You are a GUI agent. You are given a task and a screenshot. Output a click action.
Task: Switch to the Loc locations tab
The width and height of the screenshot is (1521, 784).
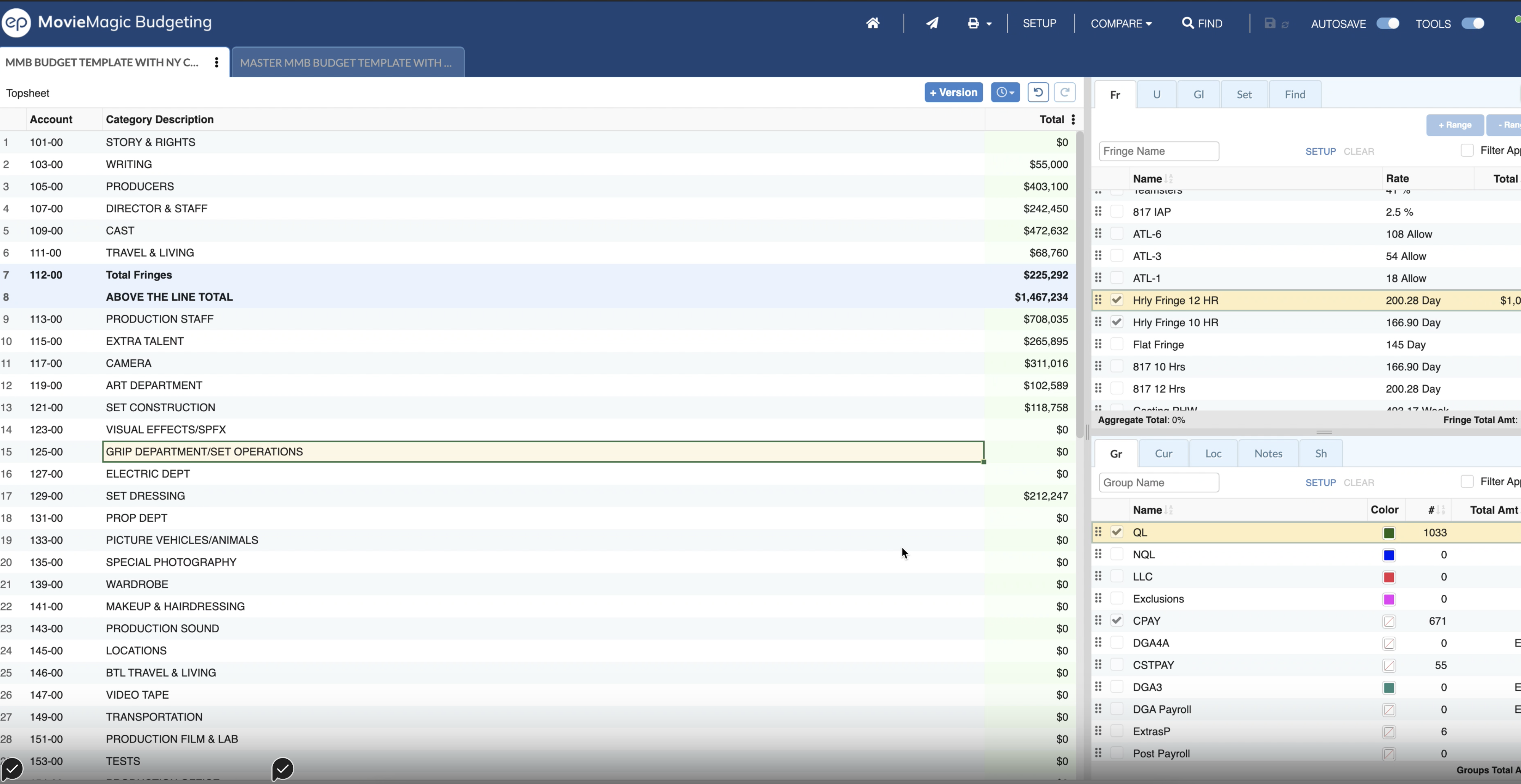[x=1213, y=454]
